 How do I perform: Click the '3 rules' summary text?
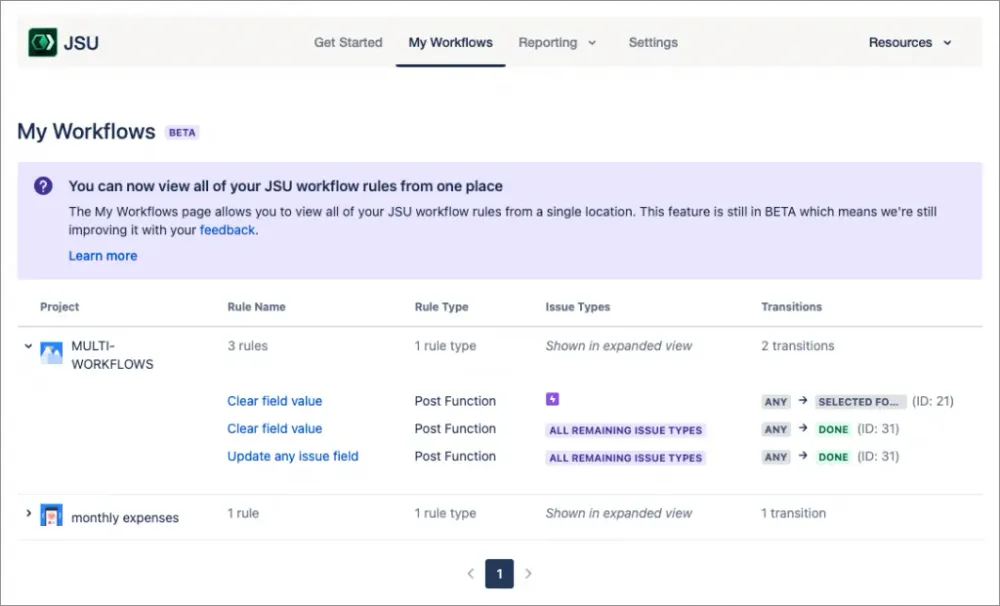click(247, 346)
